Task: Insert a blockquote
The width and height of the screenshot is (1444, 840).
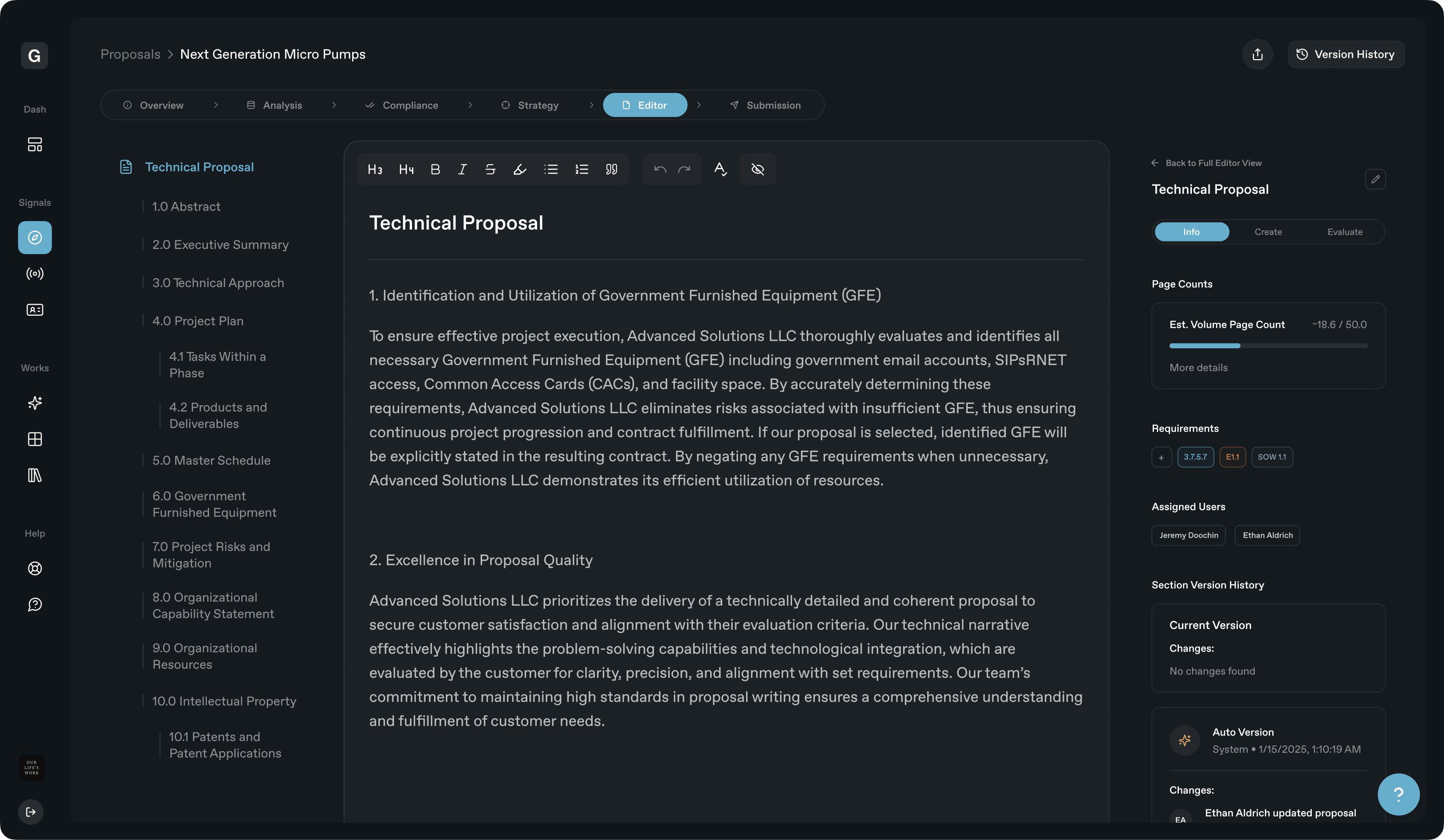Action: coord(611,169)
